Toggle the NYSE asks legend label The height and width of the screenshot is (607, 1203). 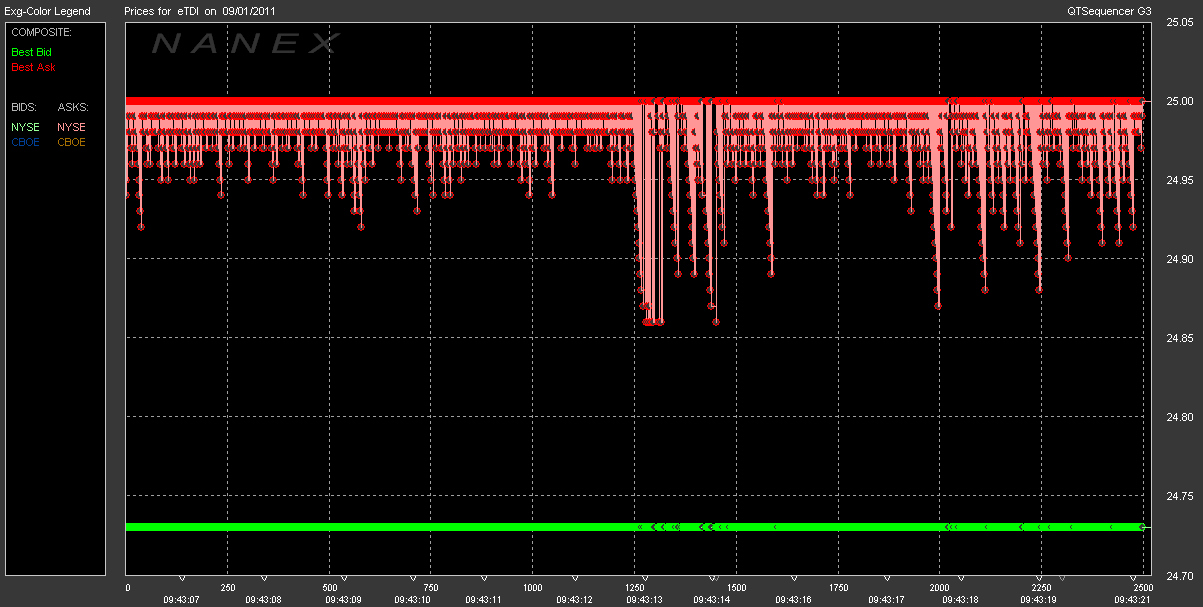[71, 127]
